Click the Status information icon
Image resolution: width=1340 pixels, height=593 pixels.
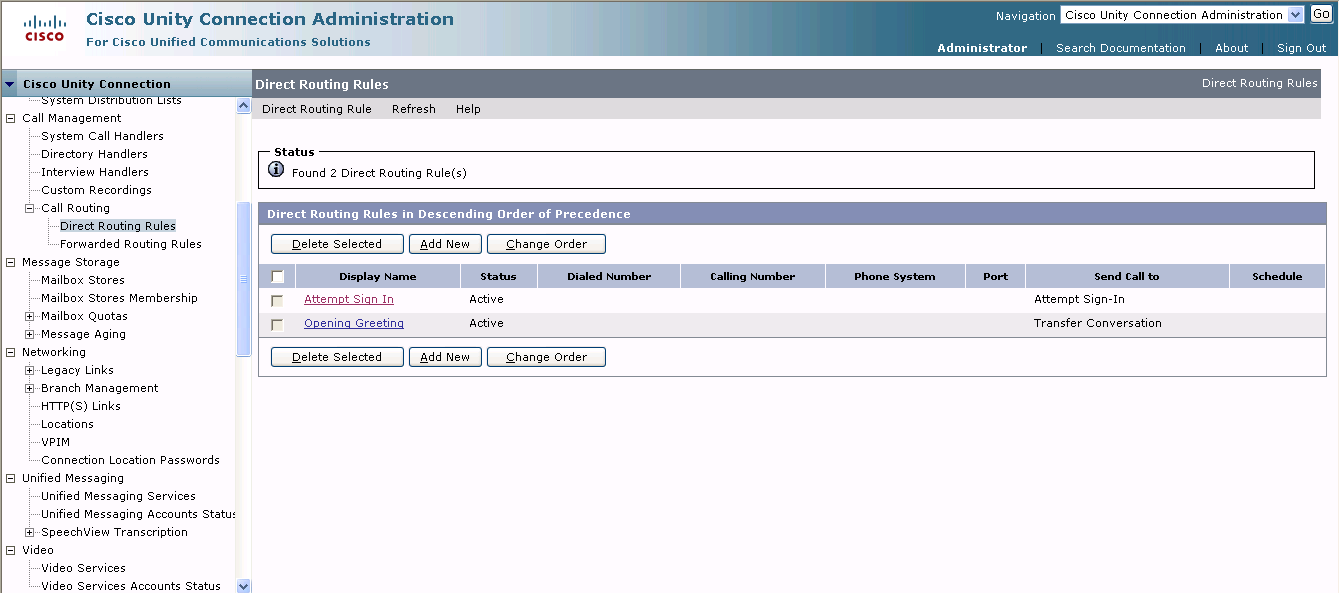(x=277, y=171)
